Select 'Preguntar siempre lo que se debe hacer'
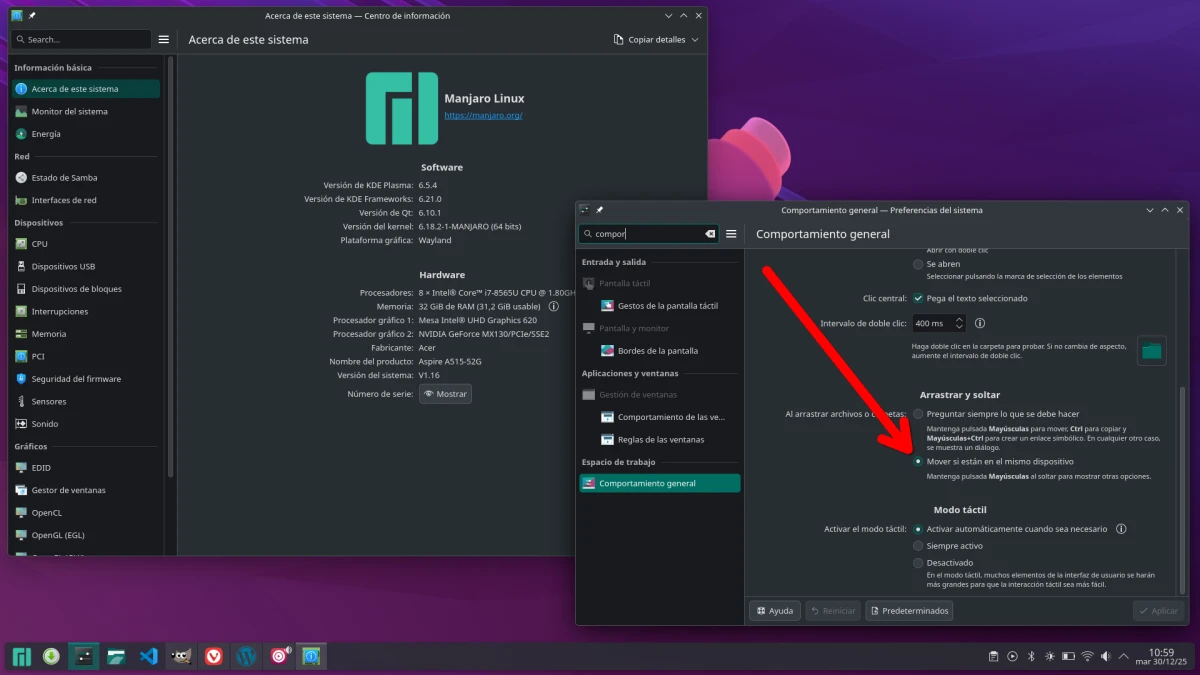The width and height of the screenshot is (1200, 675). point(918,414)
